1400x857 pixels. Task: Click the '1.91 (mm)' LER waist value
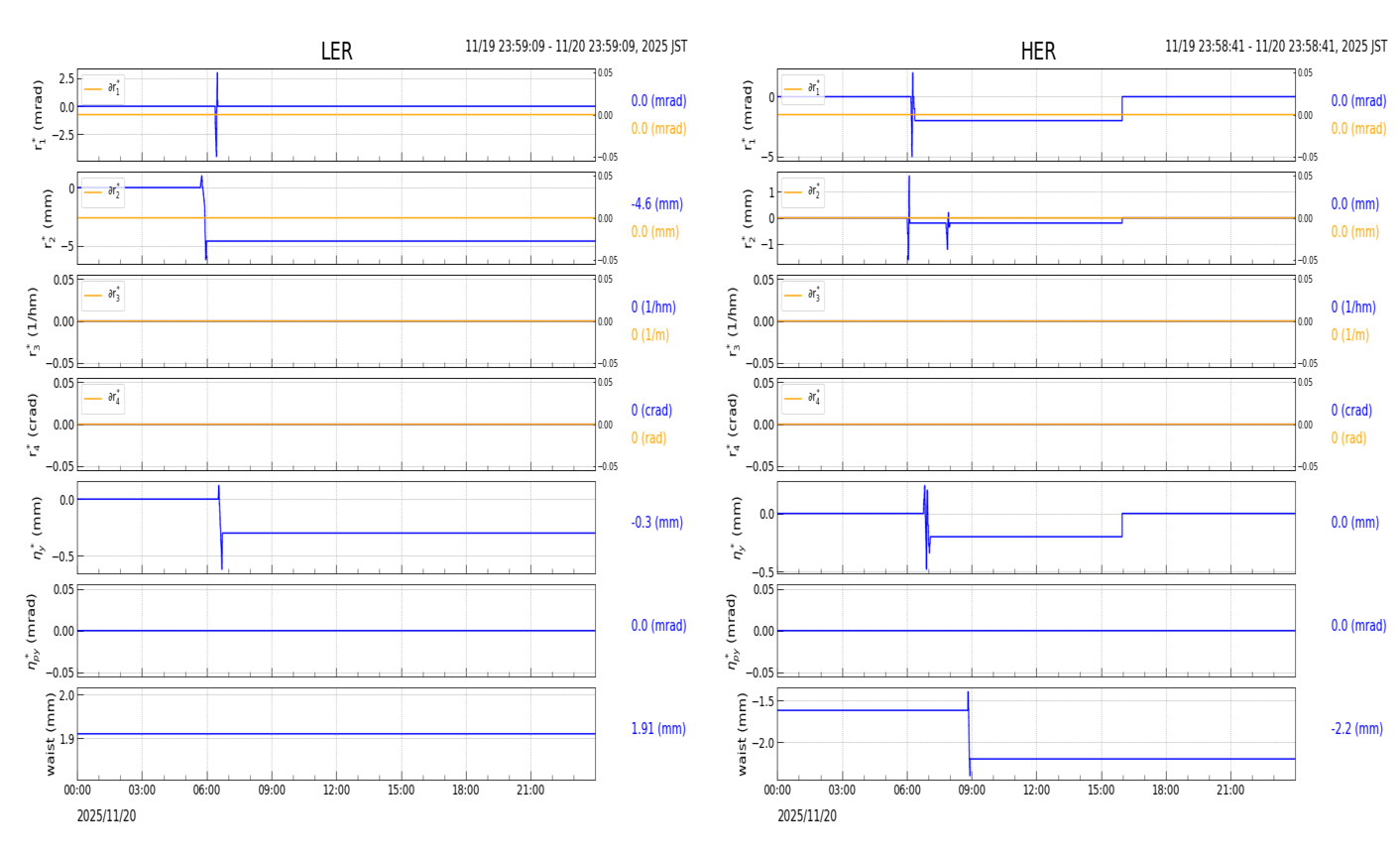(x=658, y=728)
